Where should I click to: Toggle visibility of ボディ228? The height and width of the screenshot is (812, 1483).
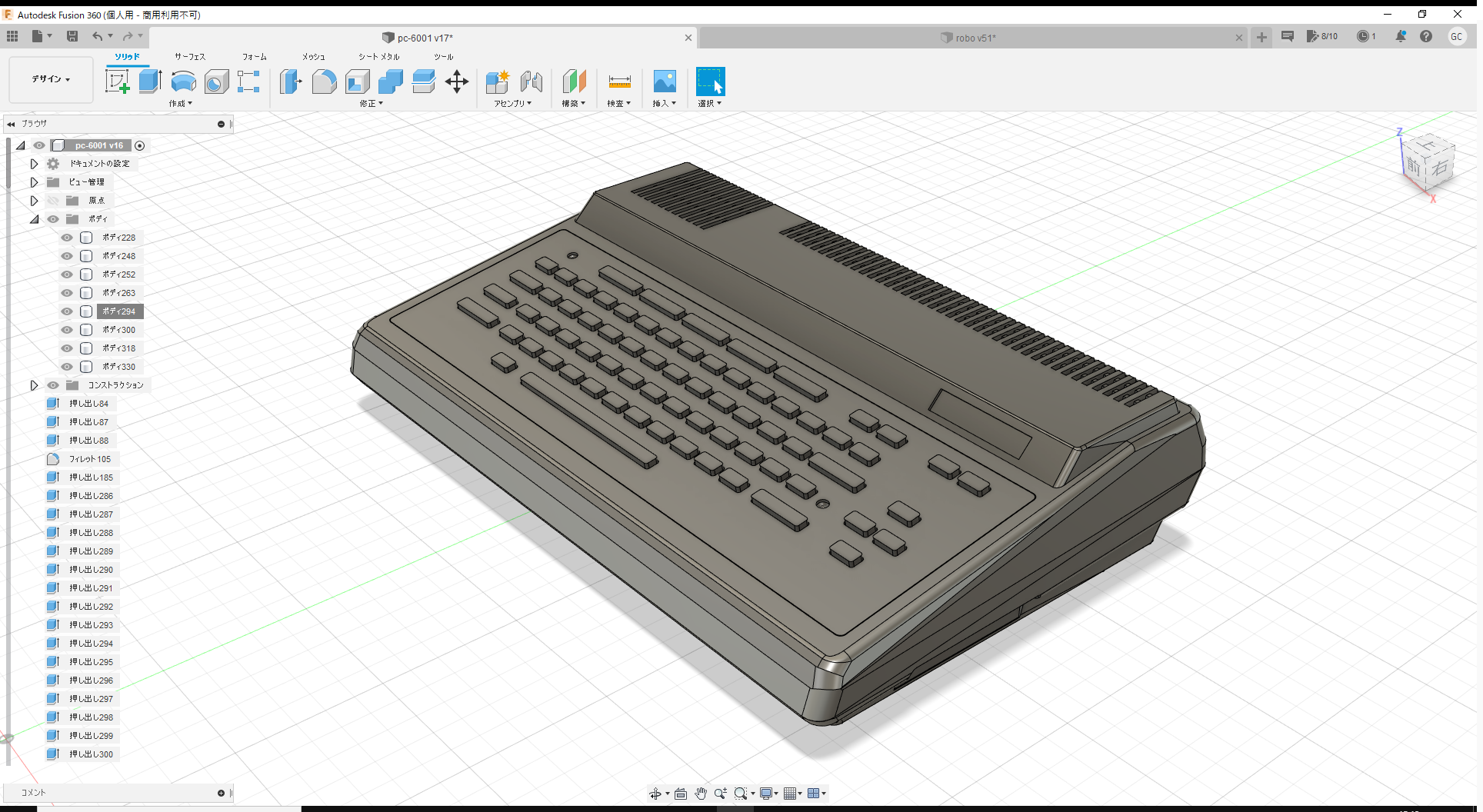(x=66, y=238)
